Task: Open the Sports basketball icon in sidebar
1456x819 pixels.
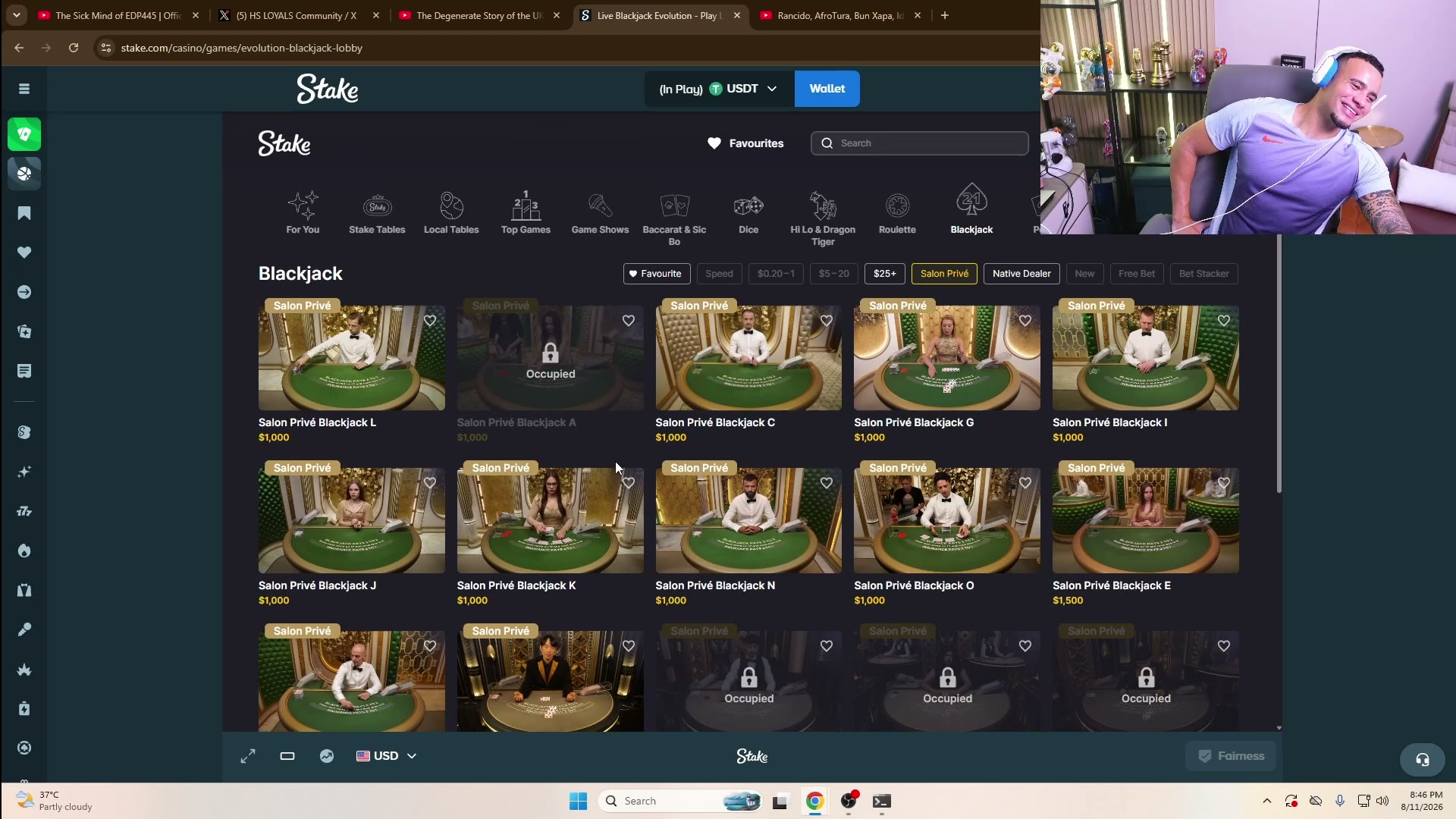Action: (x=24, y=174)
